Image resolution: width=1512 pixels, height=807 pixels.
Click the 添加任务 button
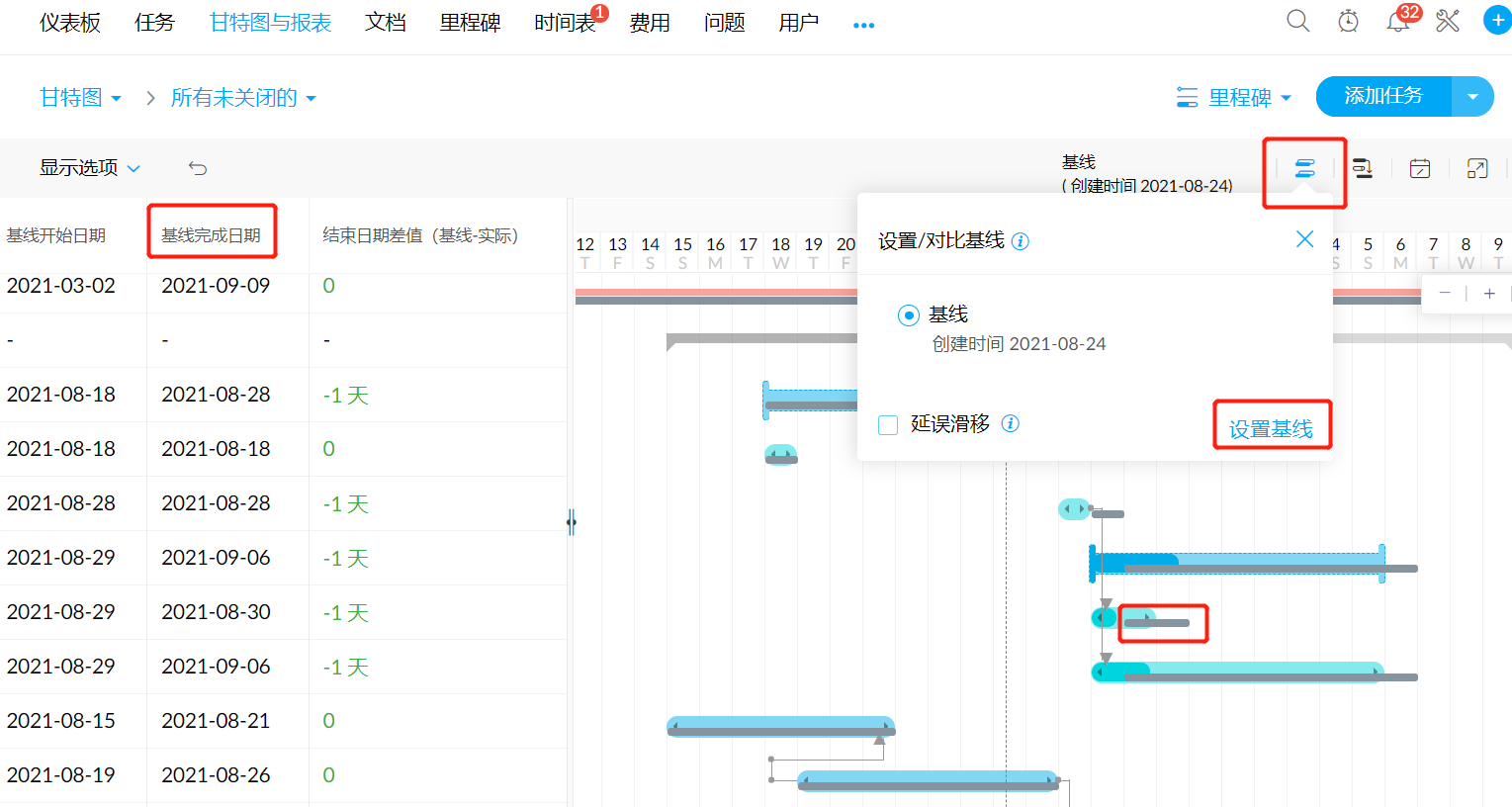click(1383, 96)
